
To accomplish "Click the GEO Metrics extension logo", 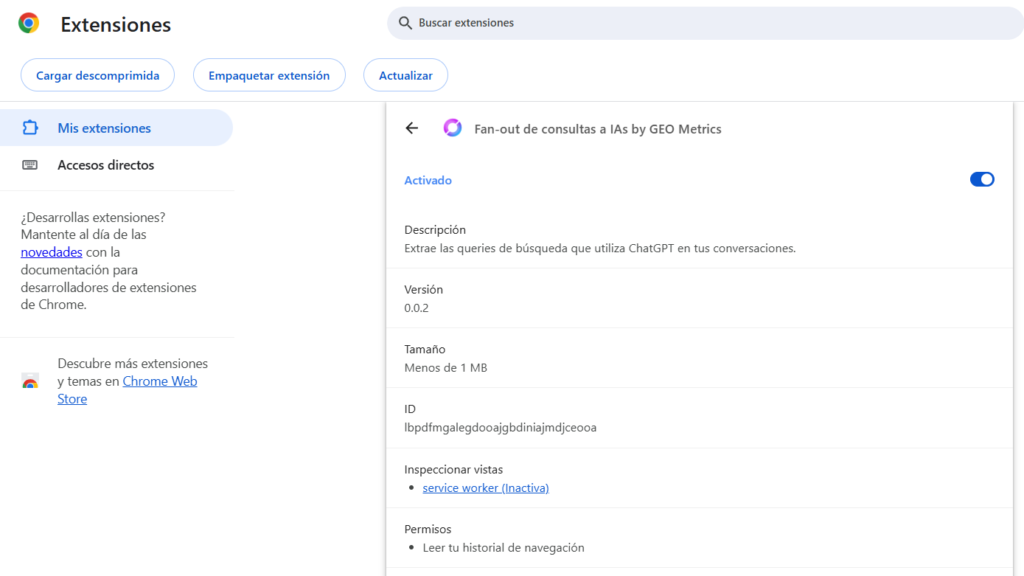I will pyautogui.click(x=453, y=128).
